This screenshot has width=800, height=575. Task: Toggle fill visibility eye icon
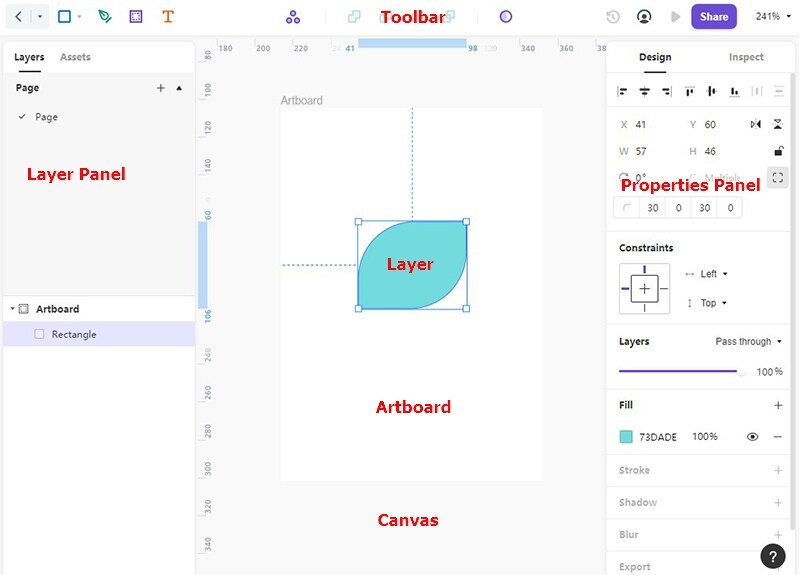tap(753, 437)
